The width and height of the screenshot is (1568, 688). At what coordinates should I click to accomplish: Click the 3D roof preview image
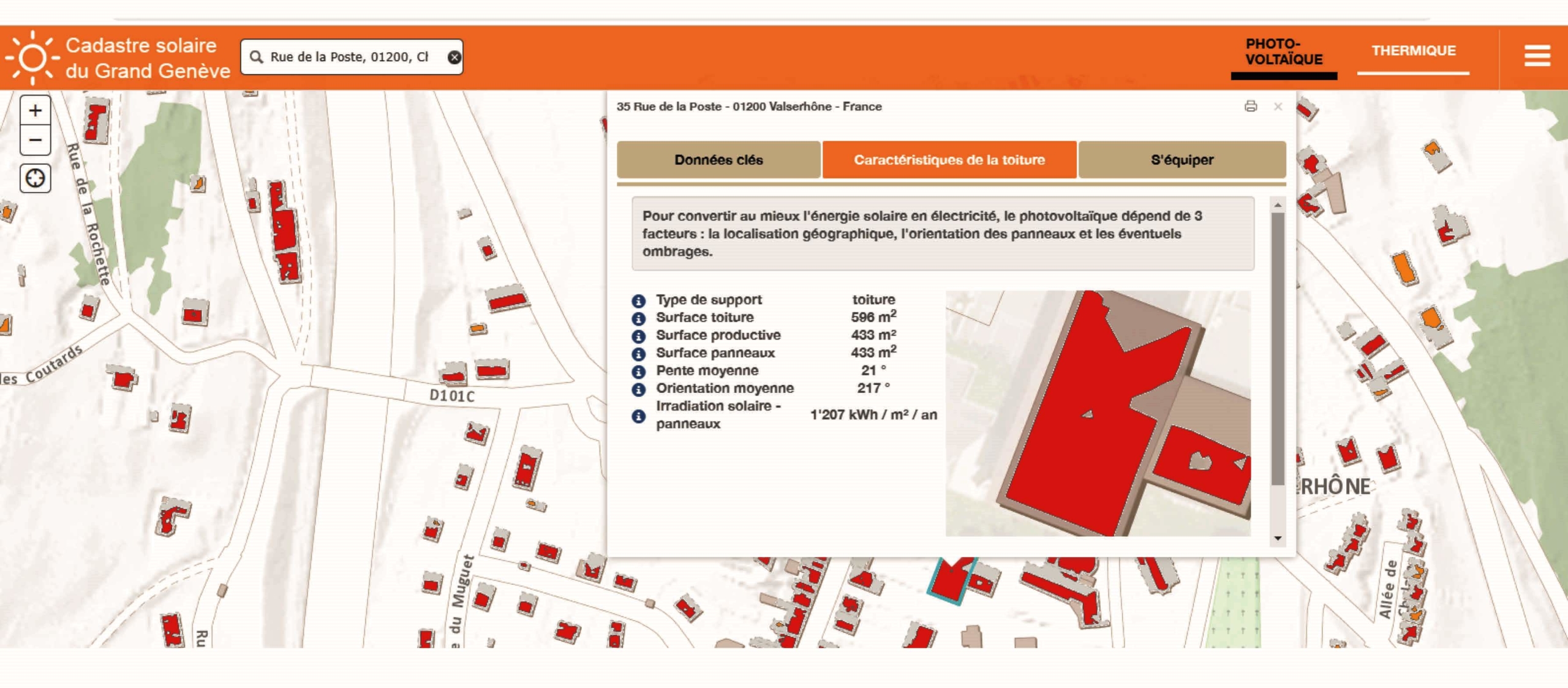1098,413
